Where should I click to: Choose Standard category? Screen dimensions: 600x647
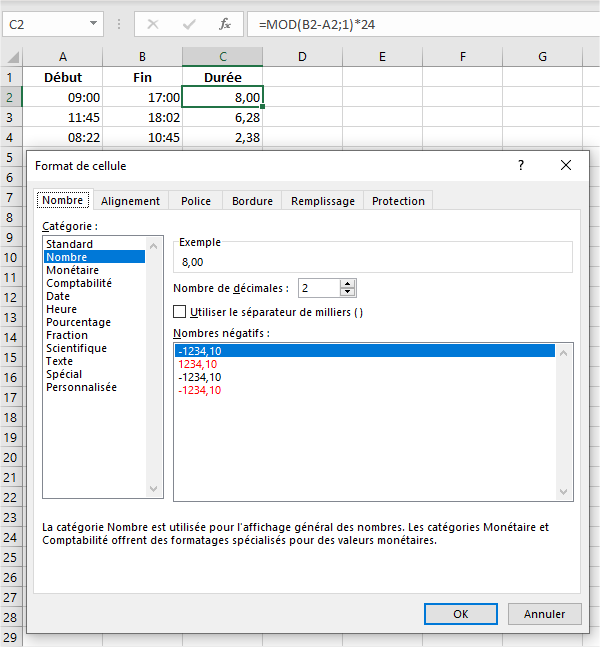coord(94,244)
